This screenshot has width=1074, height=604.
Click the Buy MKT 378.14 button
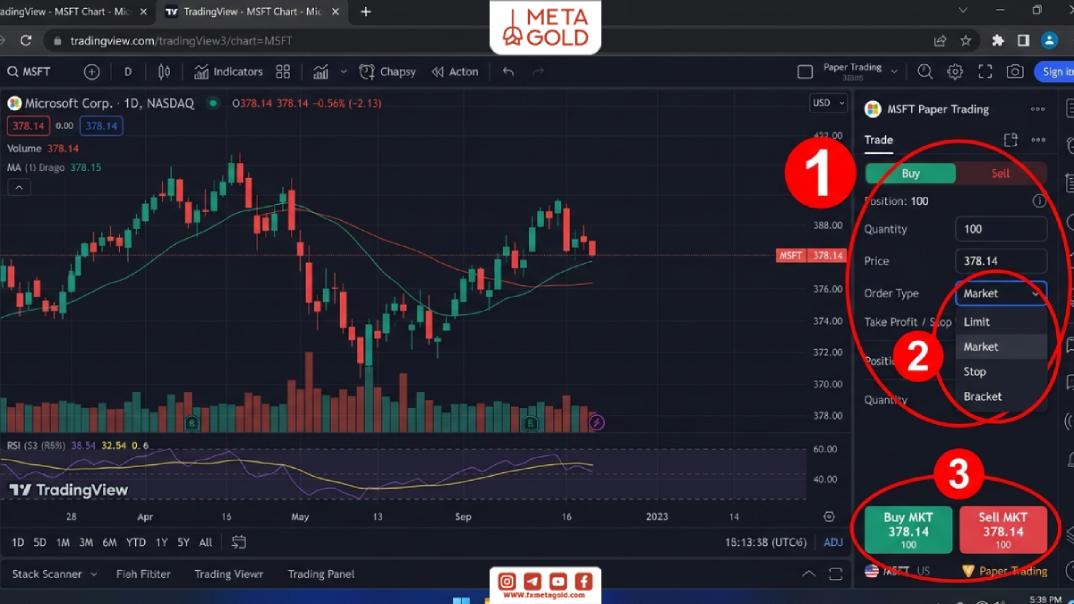coord(908,530)
